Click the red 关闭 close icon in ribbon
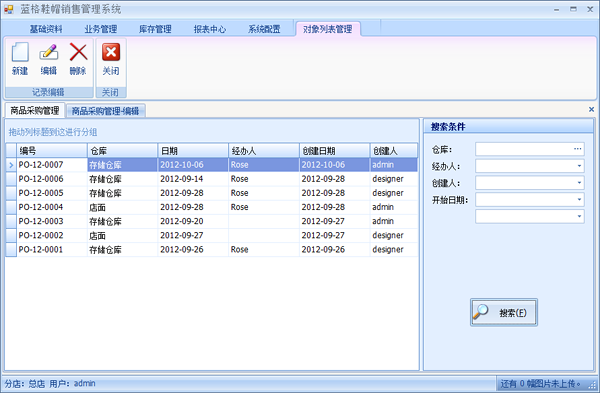 [x=111, y=52]
